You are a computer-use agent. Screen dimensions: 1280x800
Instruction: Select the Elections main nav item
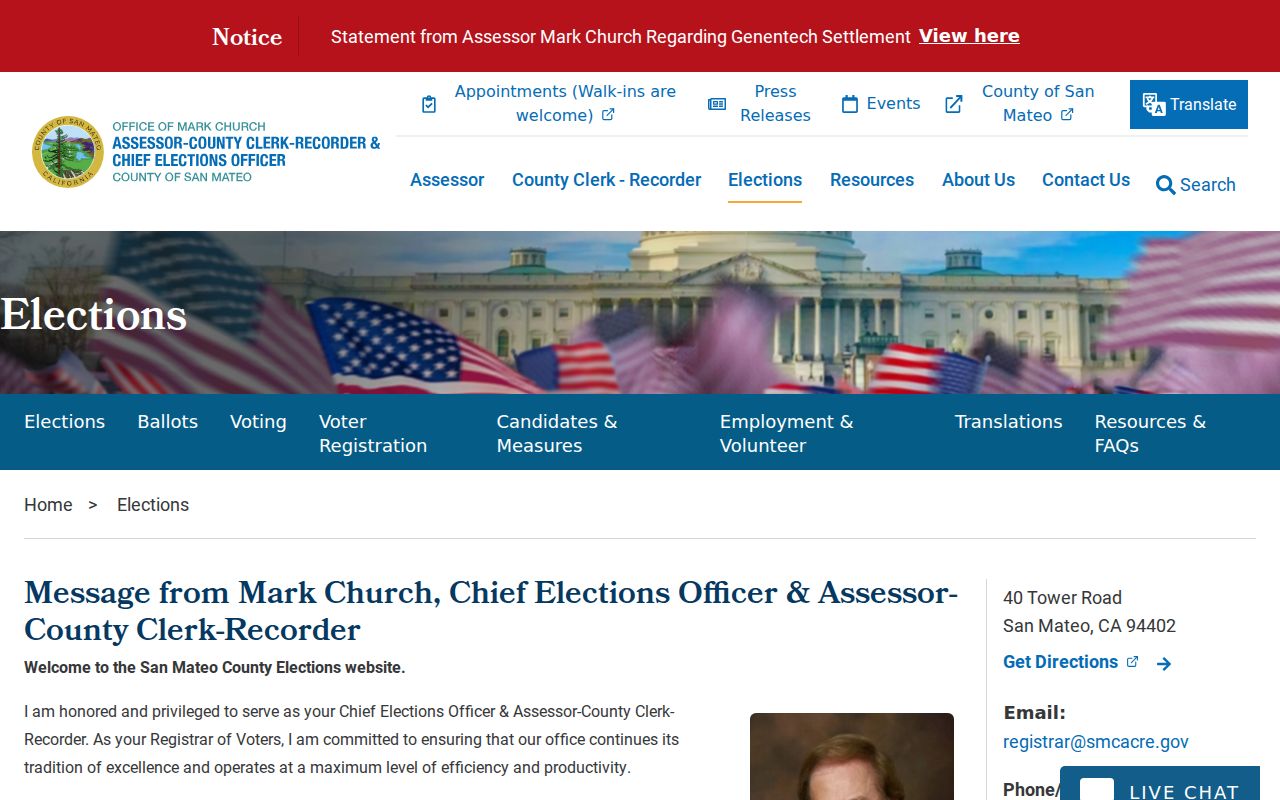point(765,180)
